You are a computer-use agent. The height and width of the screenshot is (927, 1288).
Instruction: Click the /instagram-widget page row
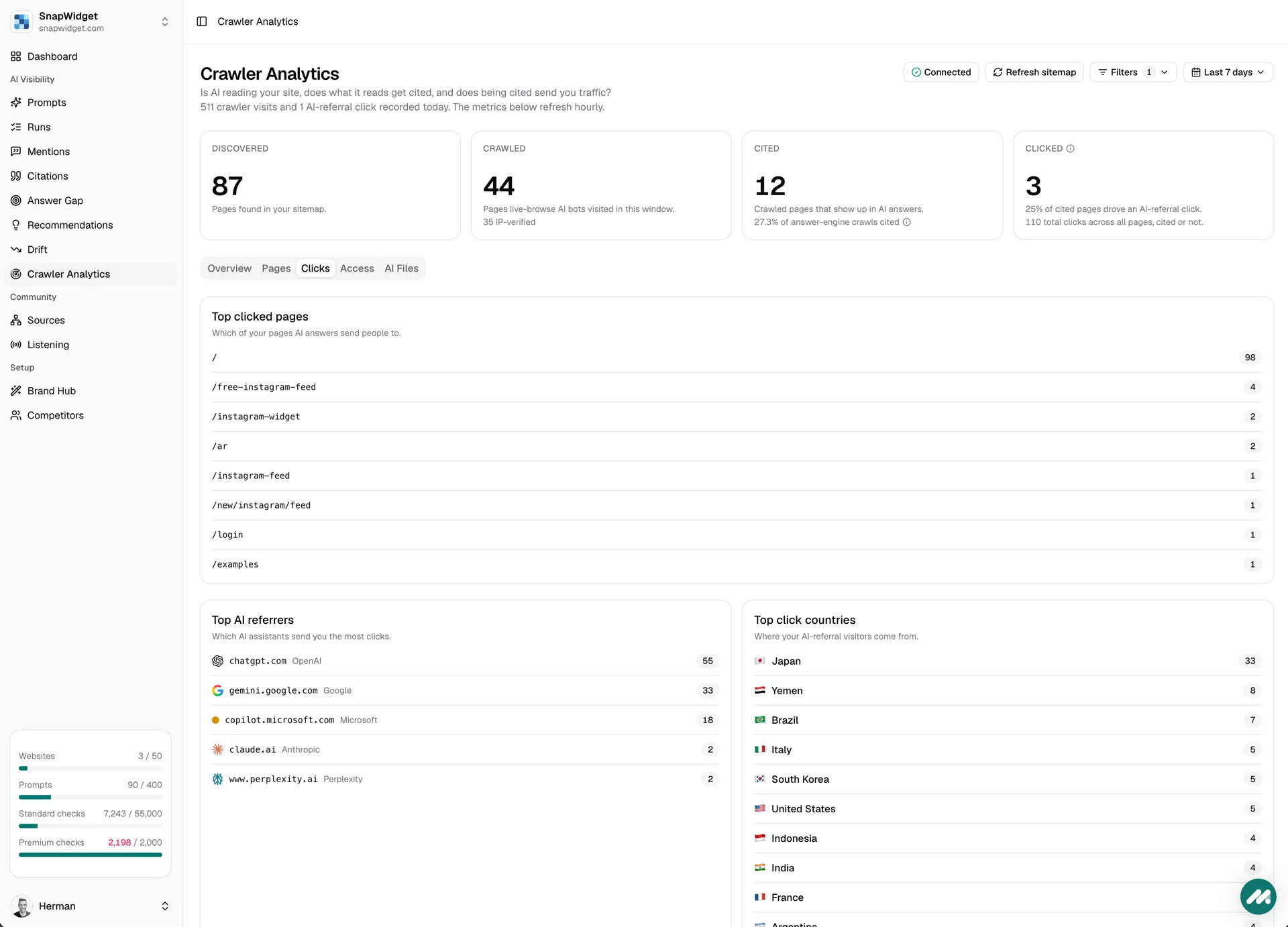click(737, 417)
